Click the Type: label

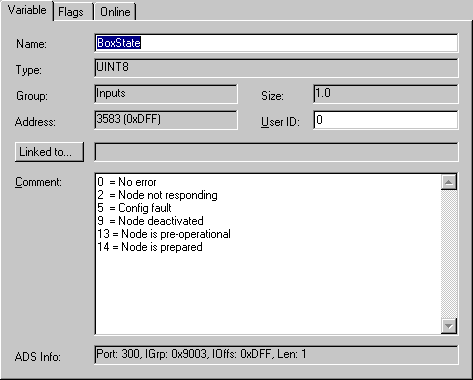(x=29, y=70)
